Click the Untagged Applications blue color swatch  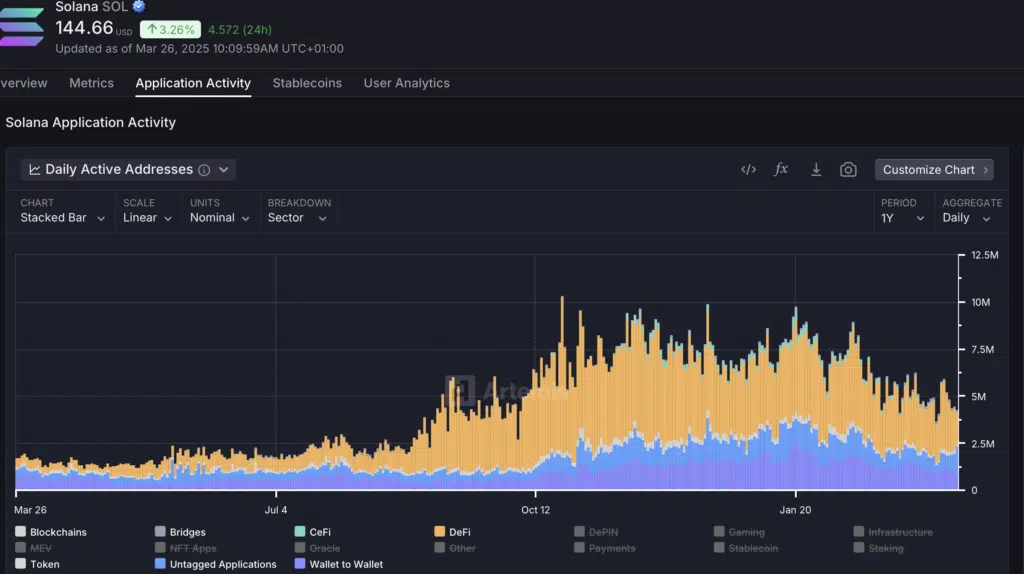point(160,564)
